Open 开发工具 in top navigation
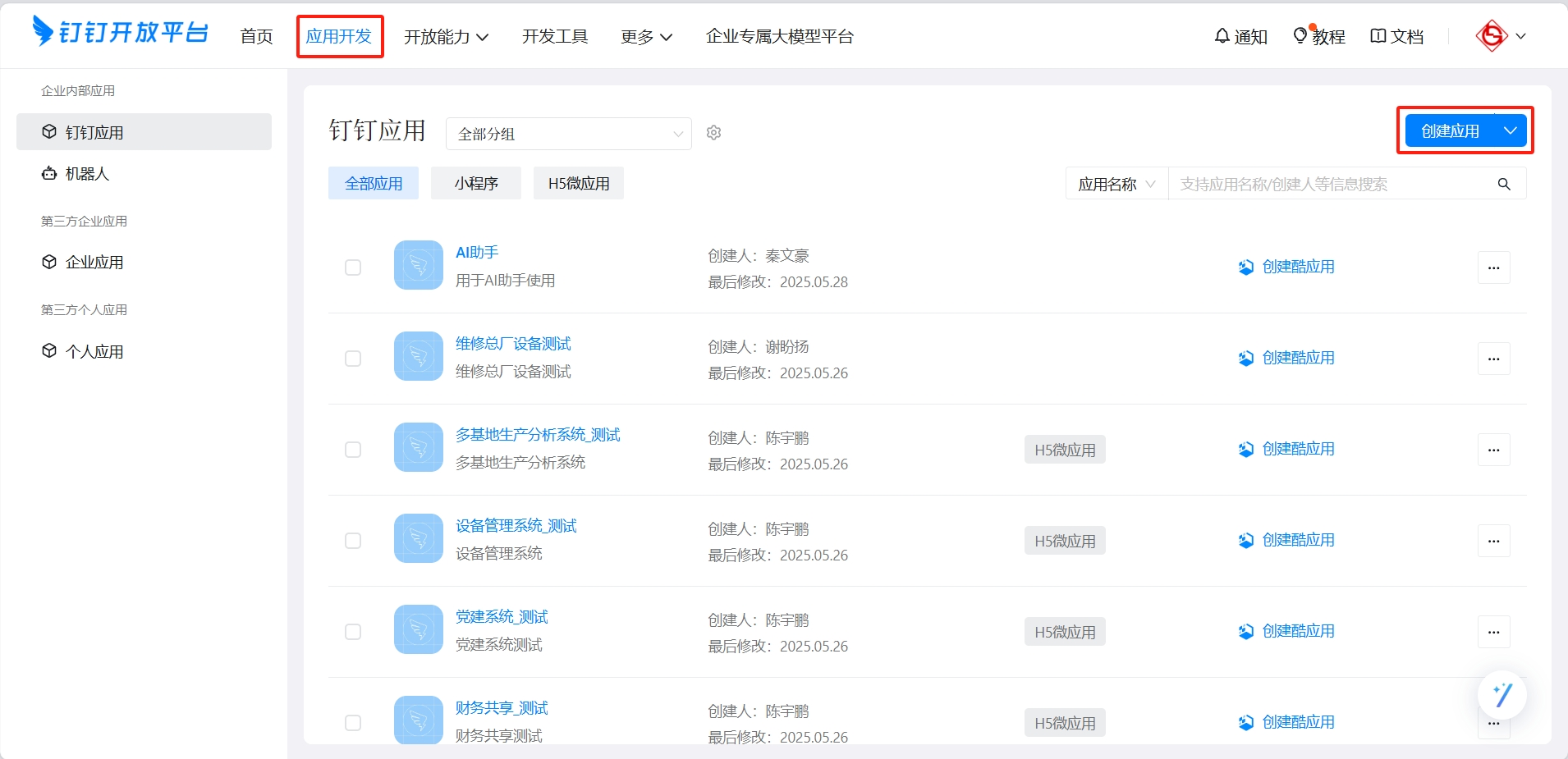 555,36
